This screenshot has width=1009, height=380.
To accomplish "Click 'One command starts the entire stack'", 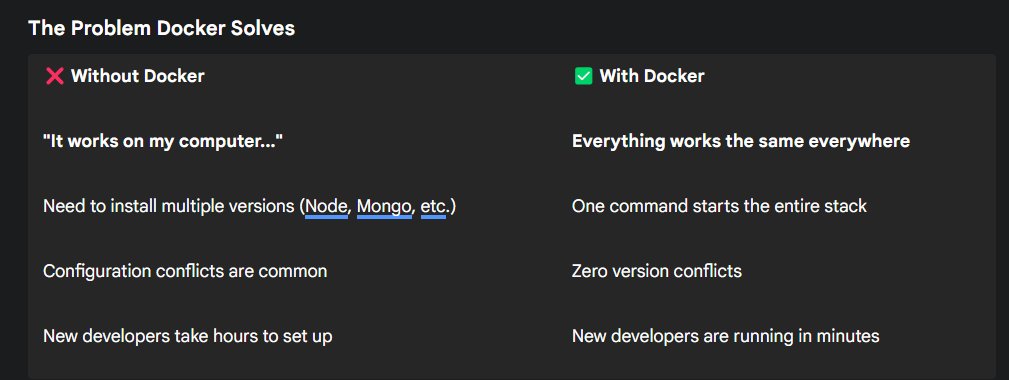I will pyautogui.click(x=719, y=206).
